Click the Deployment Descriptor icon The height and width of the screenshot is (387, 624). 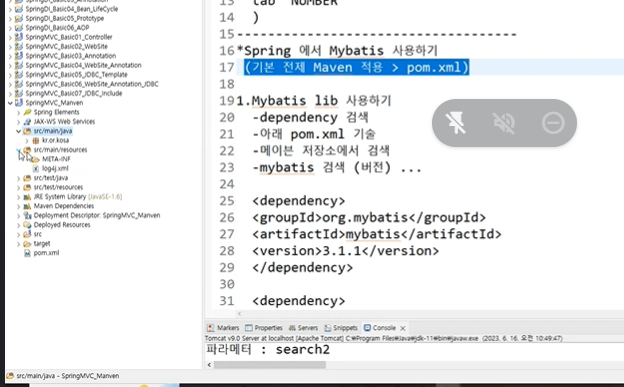(27, 215)
